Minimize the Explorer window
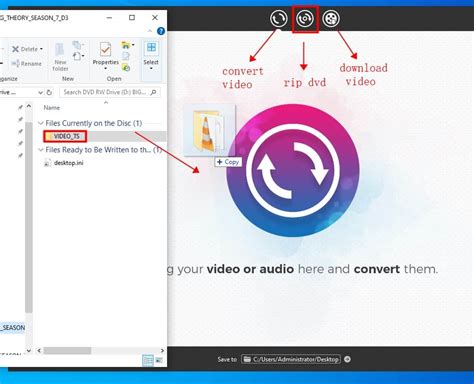The height and width of the screenshot is (384, 474). coord(109,18)
